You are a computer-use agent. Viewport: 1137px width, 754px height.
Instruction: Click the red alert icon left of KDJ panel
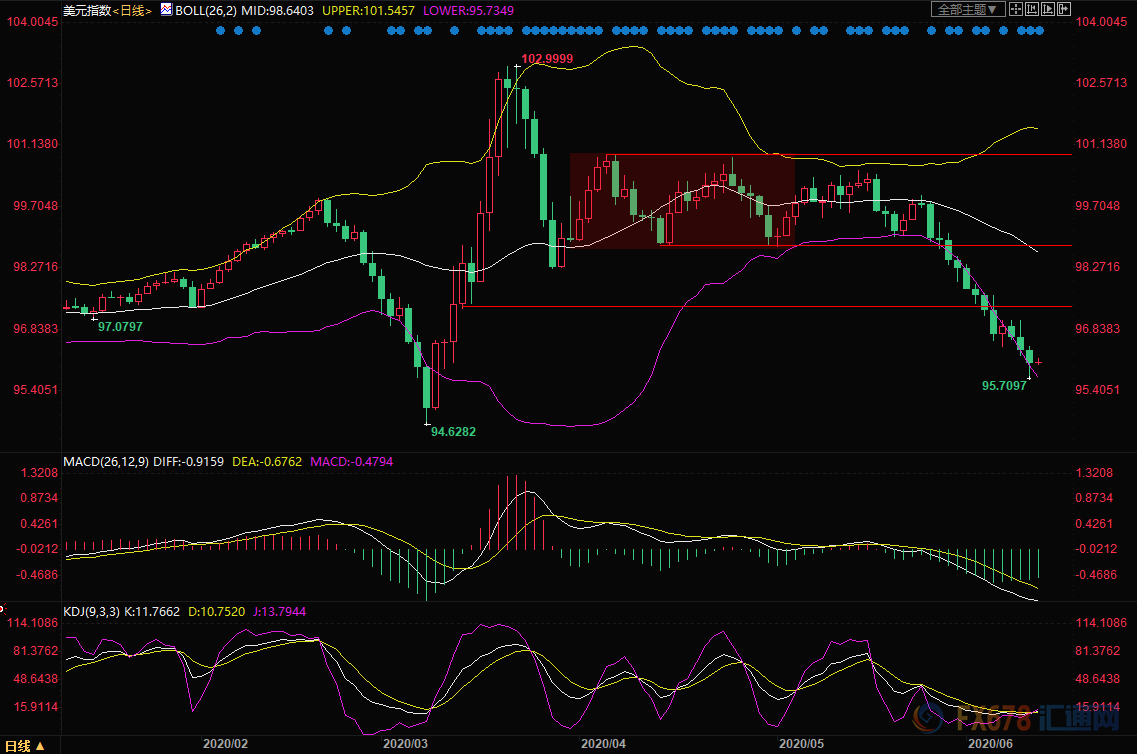pos(3,607)
